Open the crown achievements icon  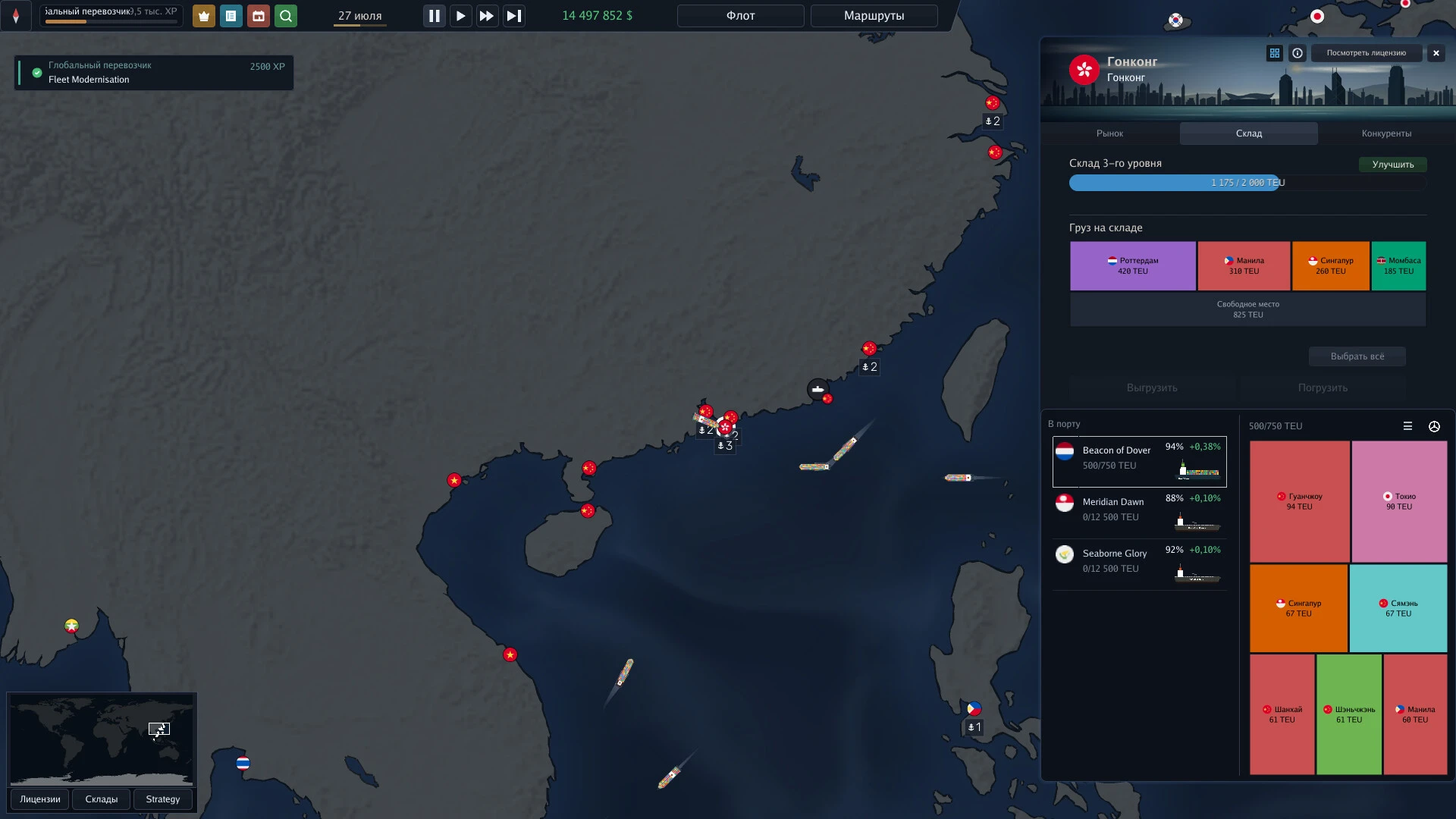tap(203, 16)
